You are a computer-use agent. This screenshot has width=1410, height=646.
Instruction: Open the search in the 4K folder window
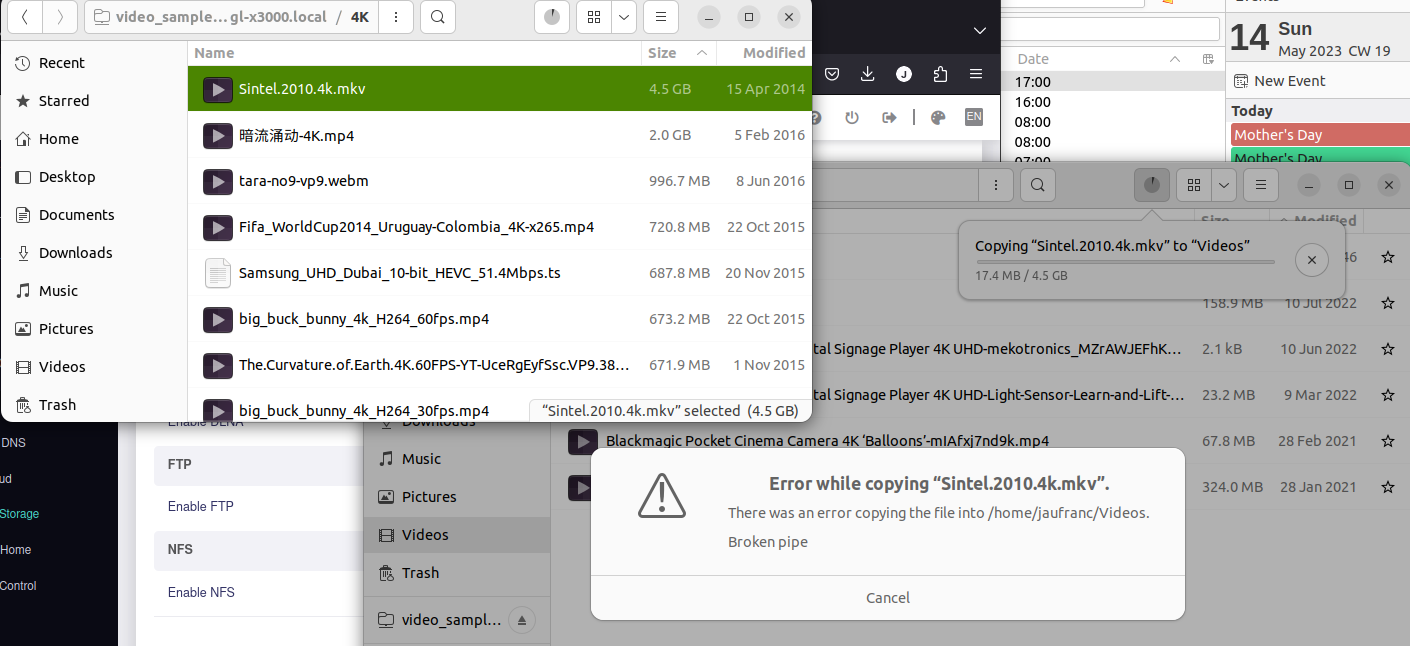(438, 17)
